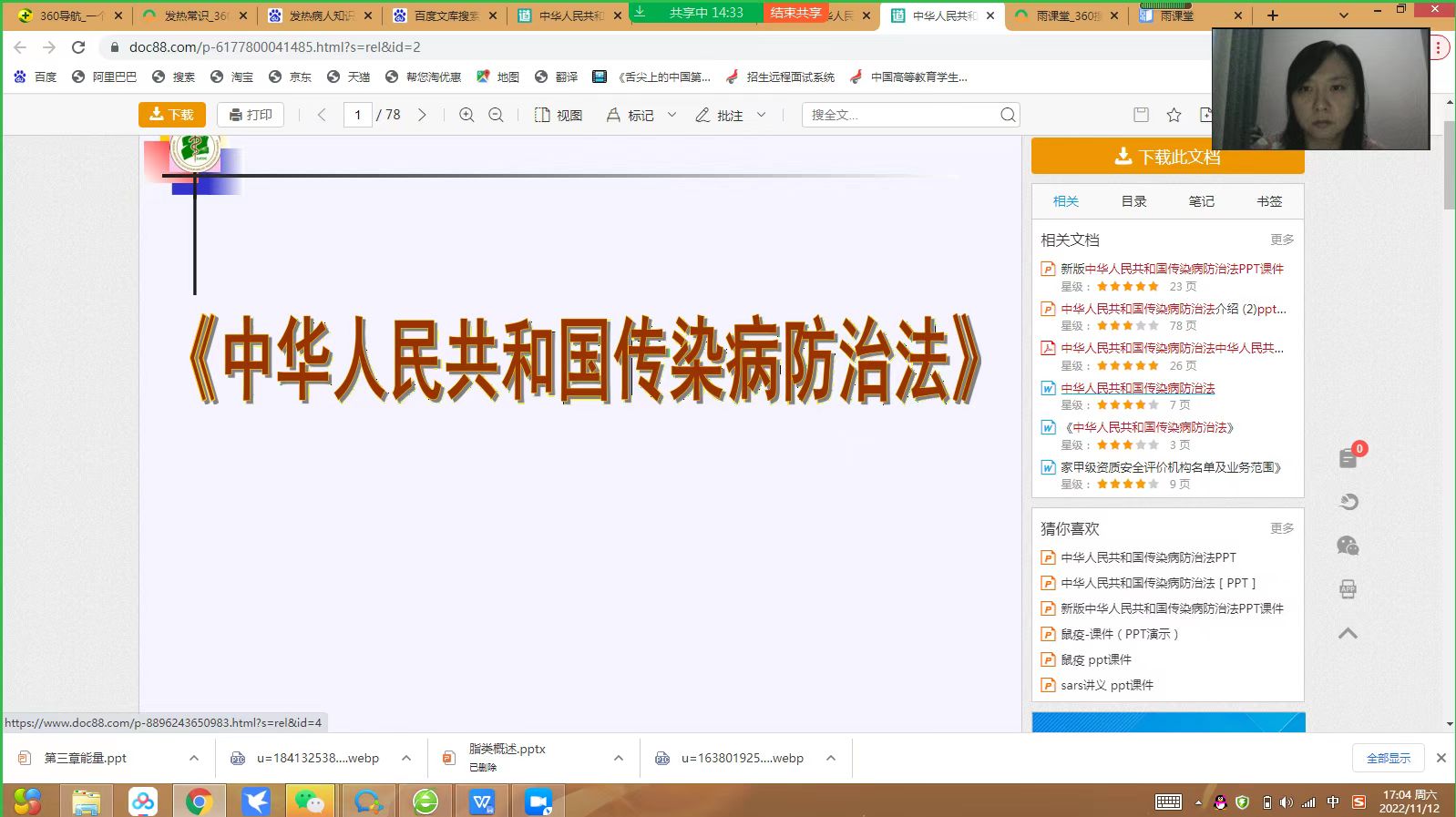Click 更多 next to 猜你喜欢
The image size is (1456, 817).
1282,528
